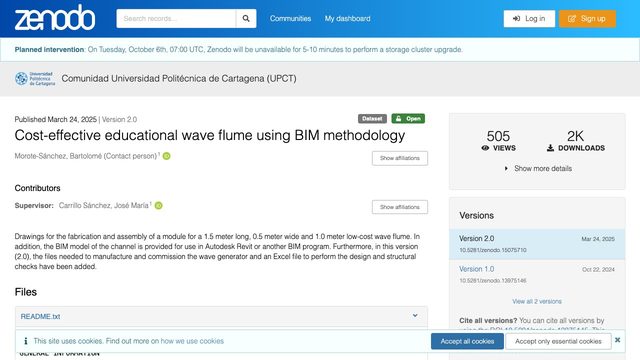Collapse the README.txt file preview chevron
The width and height of the screenshot is (640, 360).
(x=415, y=316)
